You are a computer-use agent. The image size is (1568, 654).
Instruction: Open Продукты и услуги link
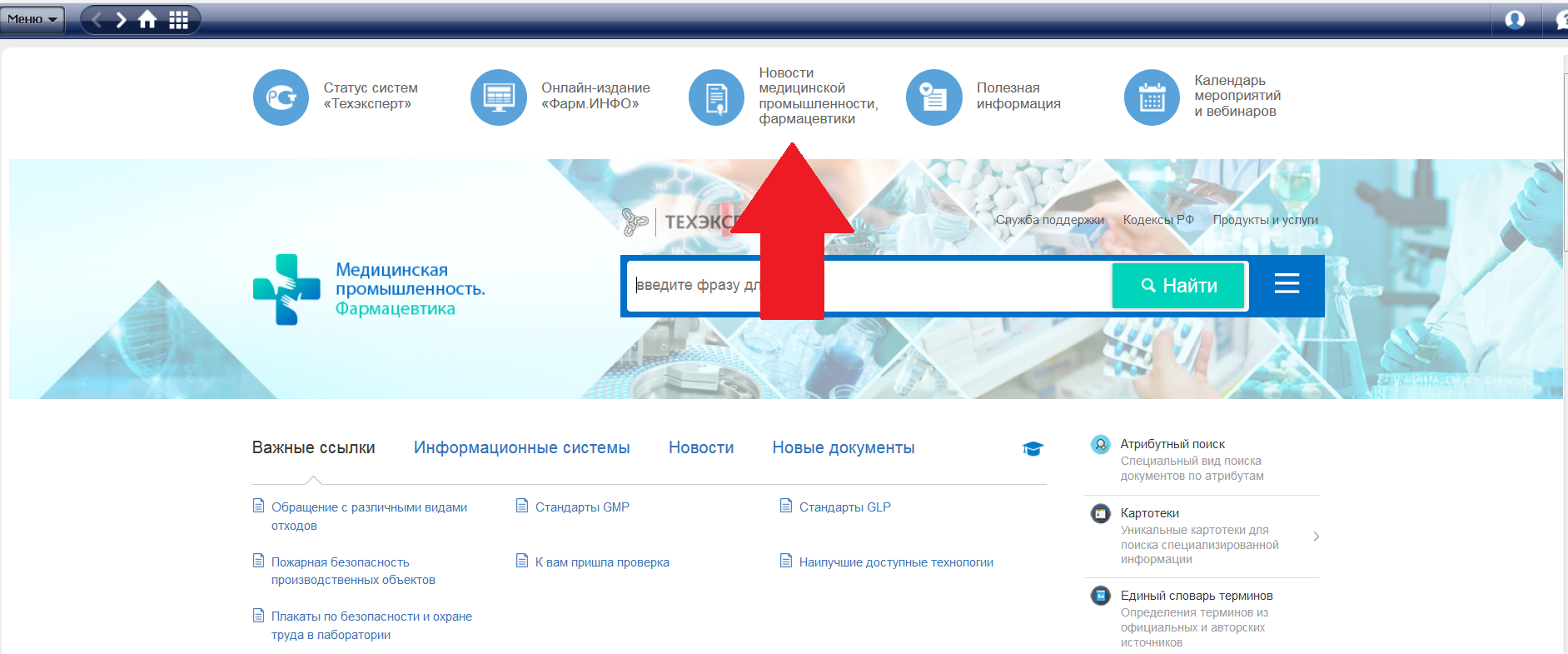(1265, 220)
